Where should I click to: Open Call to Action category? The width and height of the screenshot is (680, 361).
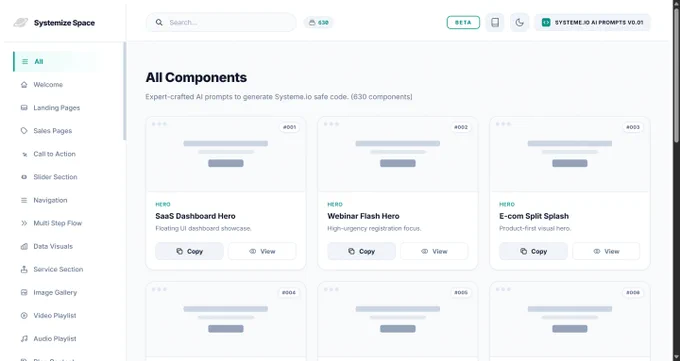55,154
